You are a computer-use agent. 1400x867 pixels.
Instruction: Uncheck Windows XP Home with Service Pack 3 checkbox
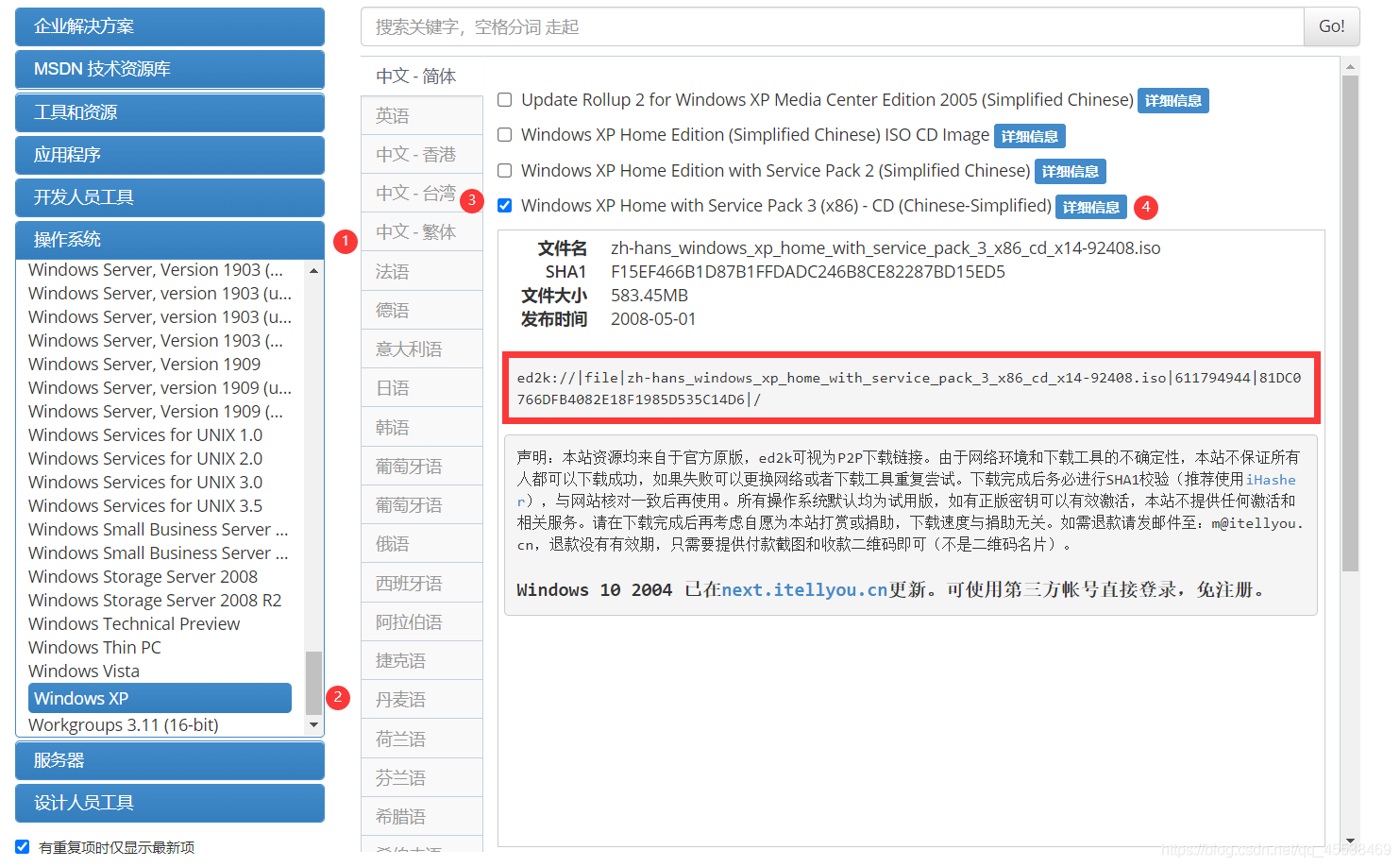(505, 206)
